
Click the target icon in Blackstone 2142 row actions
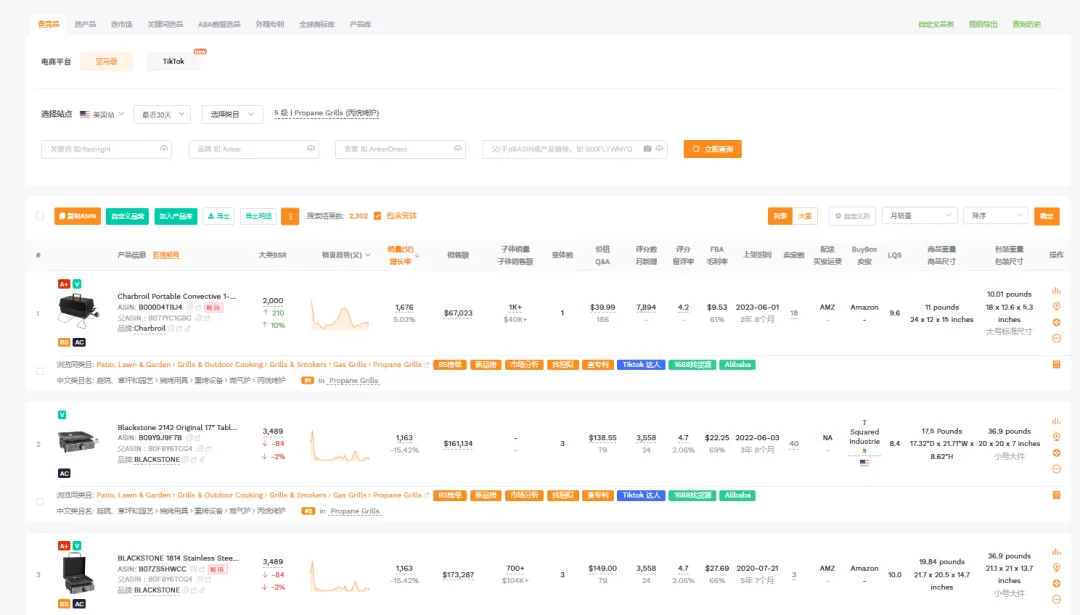pyautogui.click(x=1056, y=437)
